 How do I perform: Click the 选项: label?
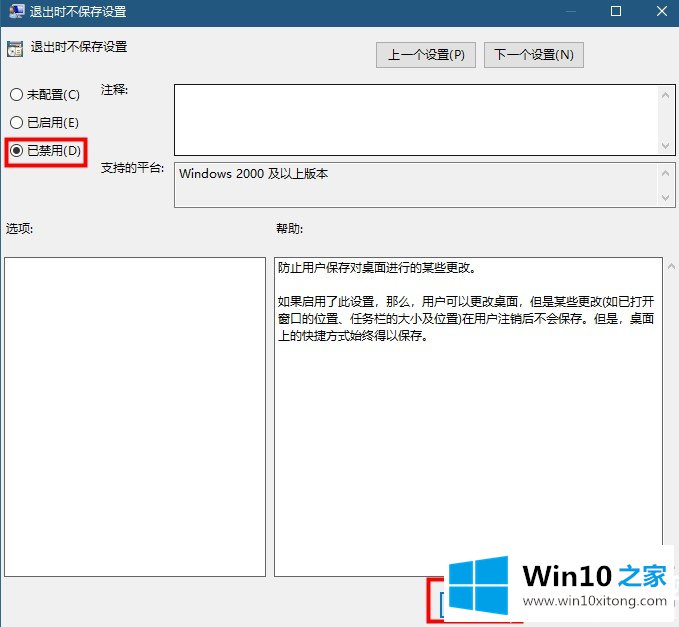click(x=19, y=228)
